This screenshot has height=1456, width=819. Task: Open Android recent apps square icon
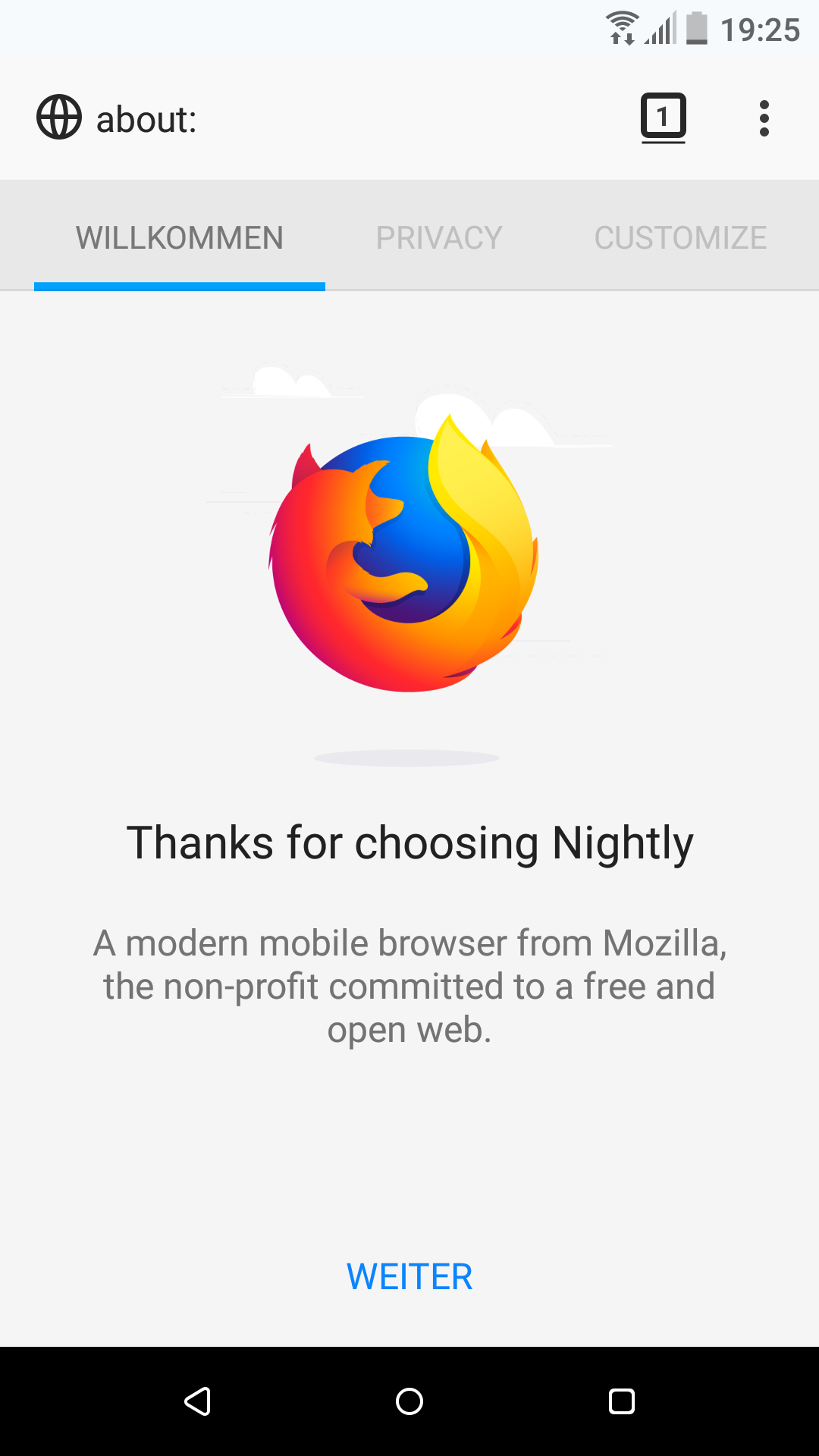(622, 1401)
